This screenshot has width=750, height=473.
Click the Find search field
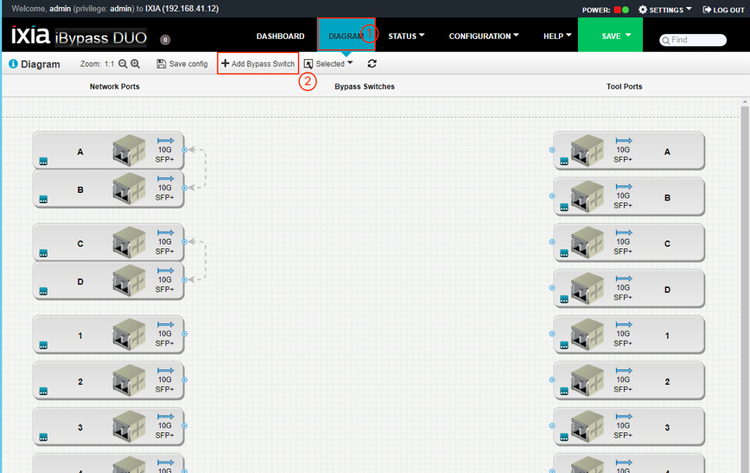[x=693, y=40]
